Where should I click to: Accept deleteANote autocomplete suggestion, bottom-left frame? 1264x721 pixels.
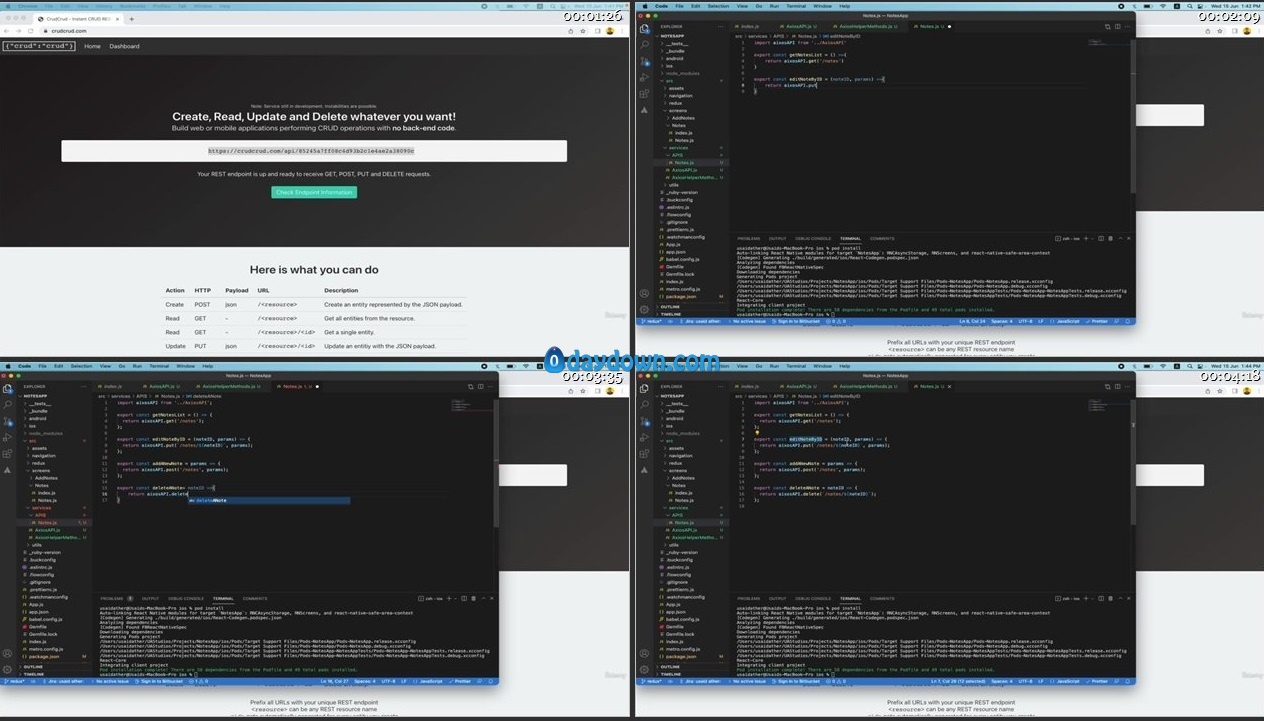click(268, 500)
